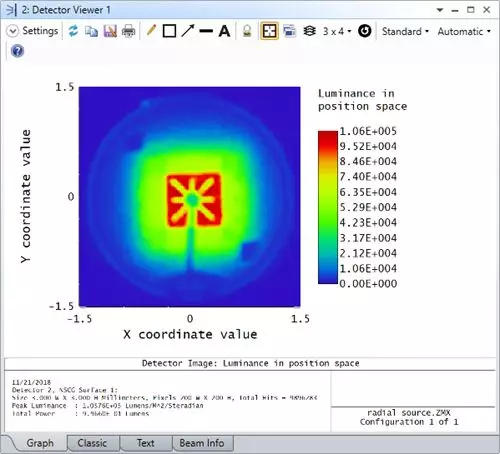500x454 pixels.
Task: Open the Automatic dropdown
Action: [x=464, y=31]
